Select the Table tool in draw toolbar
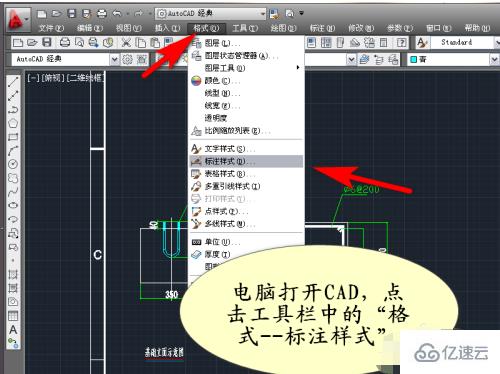The height and width of the screenshot is (374, 500). tap(13, 316)
